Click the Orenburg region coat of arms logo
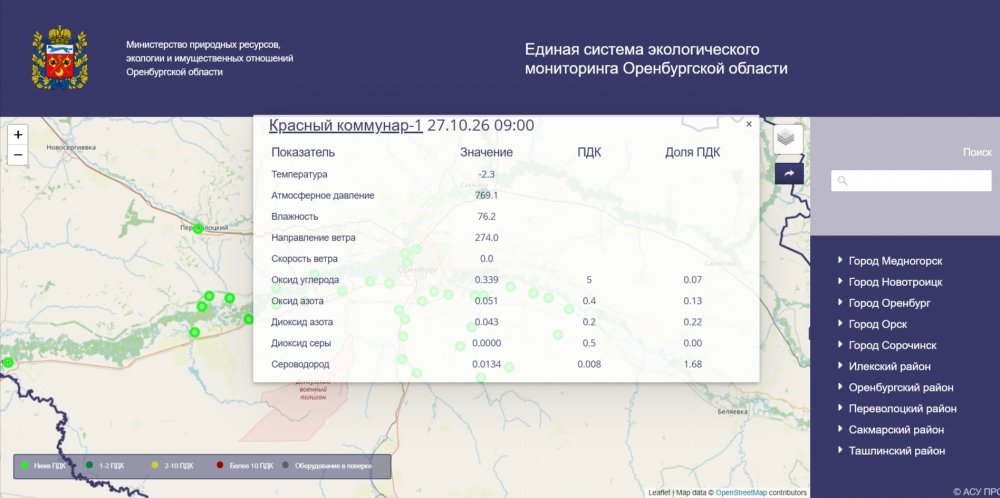Viewport: 1000px width, 498px height. pyautogui.click(x=60, y=57)
